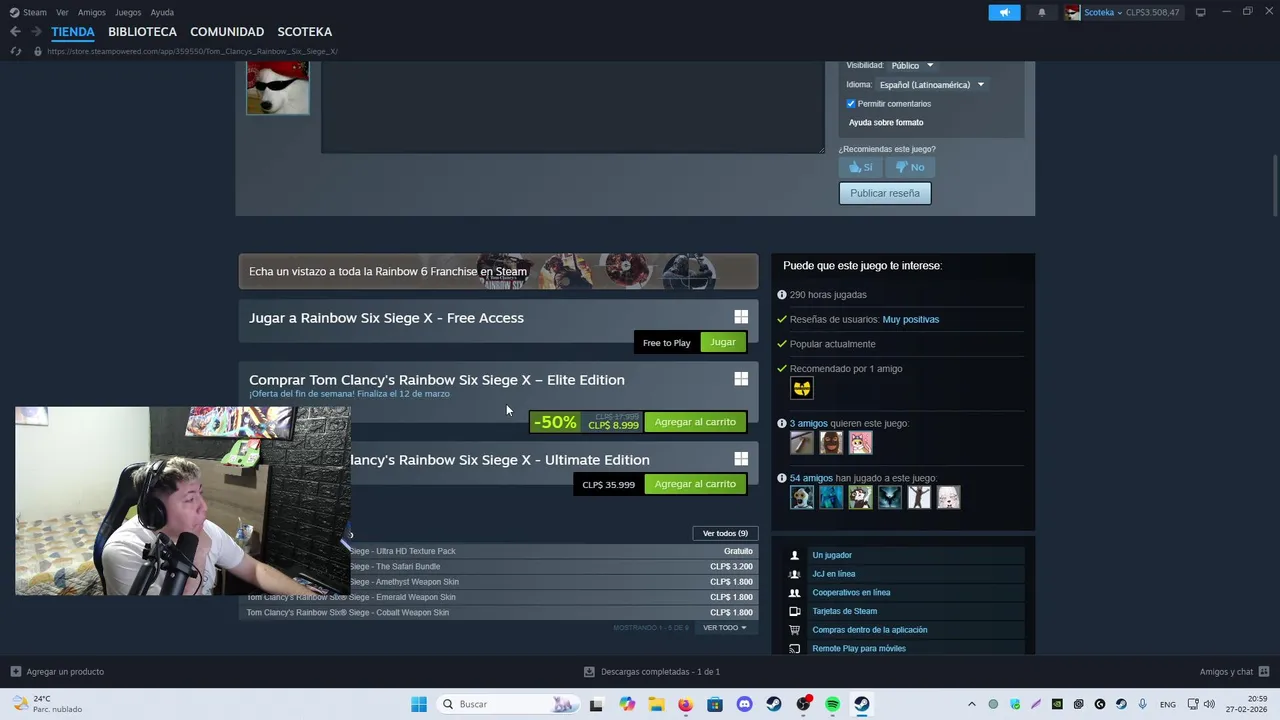Open the Ver menu
This screenshot has height=720, width=1280.
pyautogui.click(x=62, y=12)
